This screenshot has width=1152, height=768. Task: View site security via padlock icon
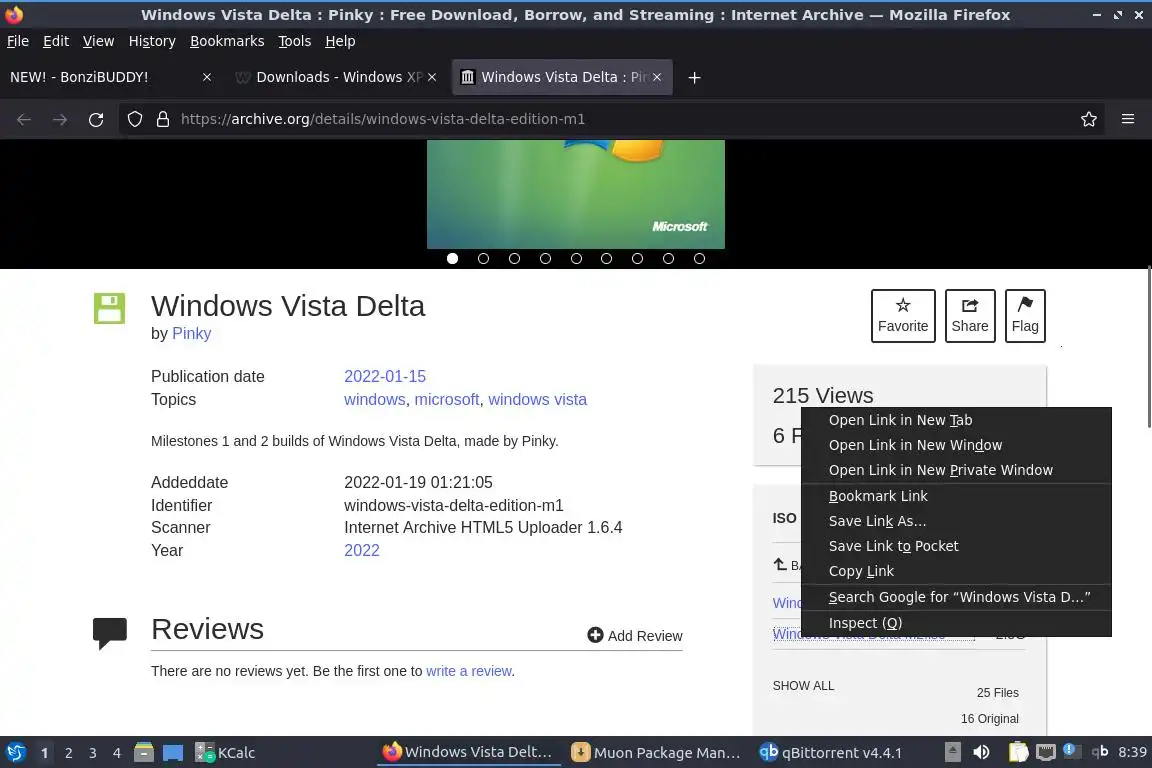[x=163, y=119]
